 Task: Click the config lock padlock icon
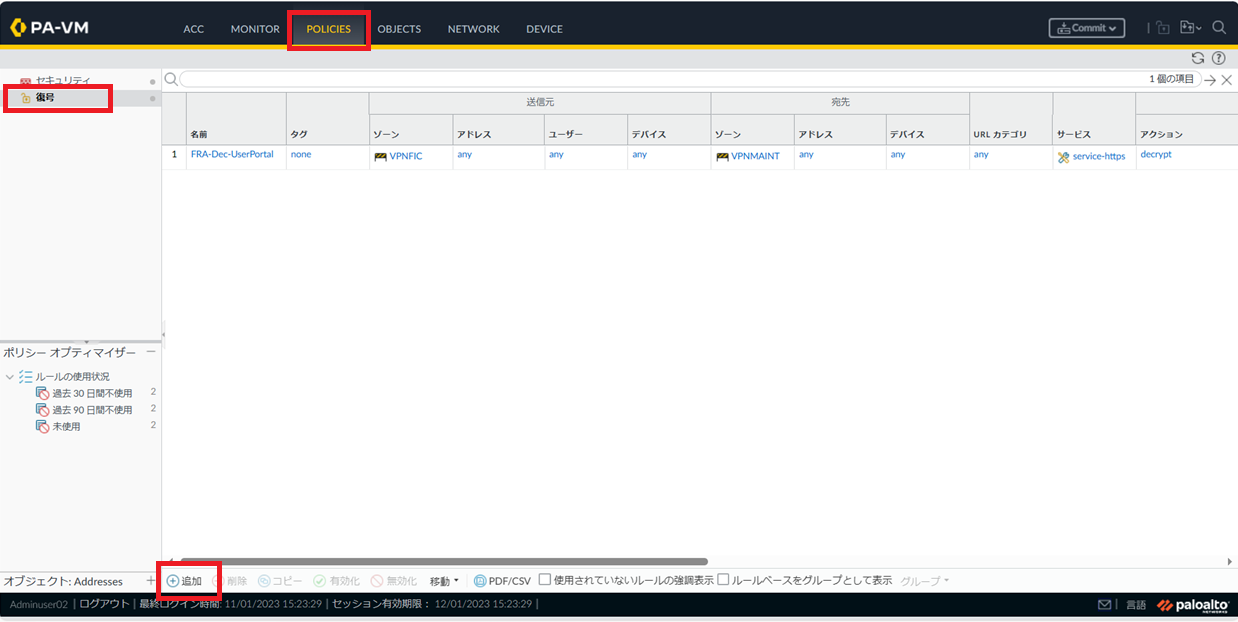[1163, 28]
